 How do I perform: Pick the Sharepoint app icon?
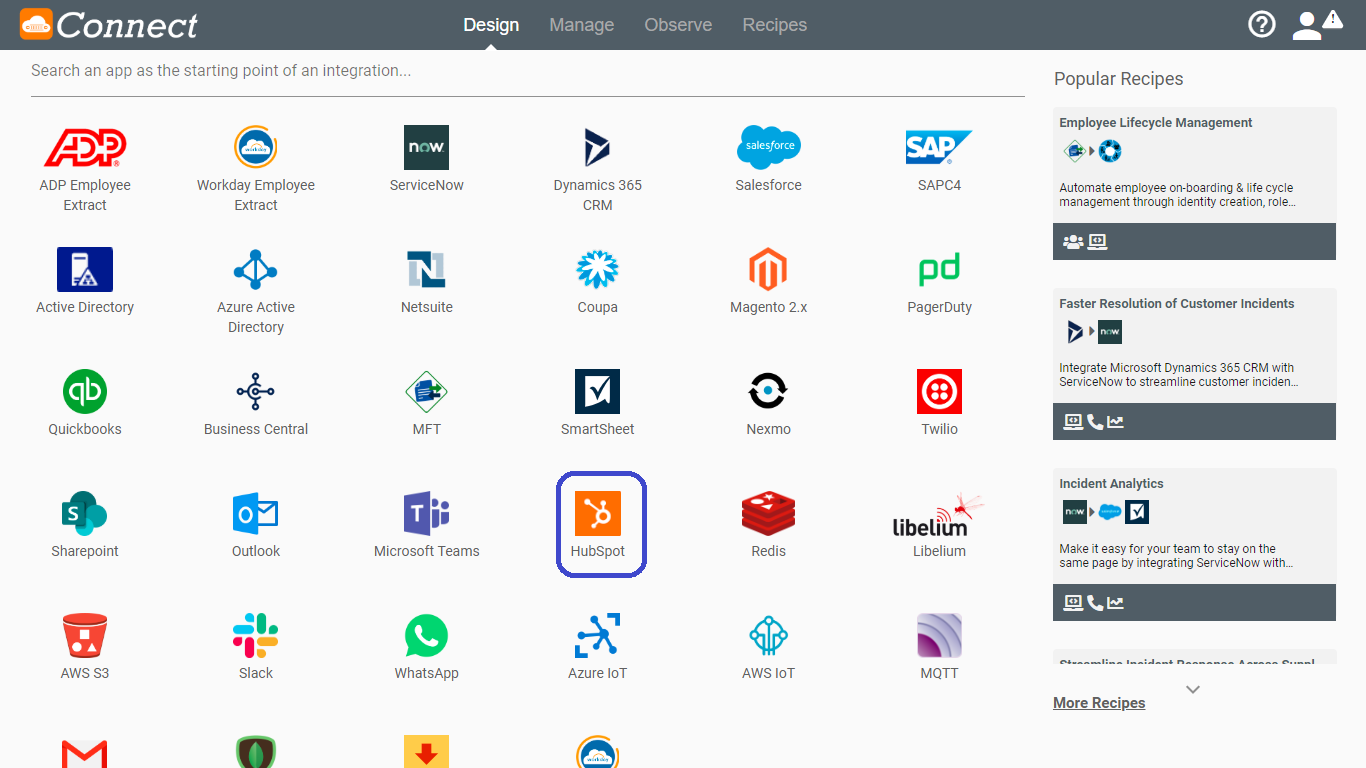tap(85, 514)
